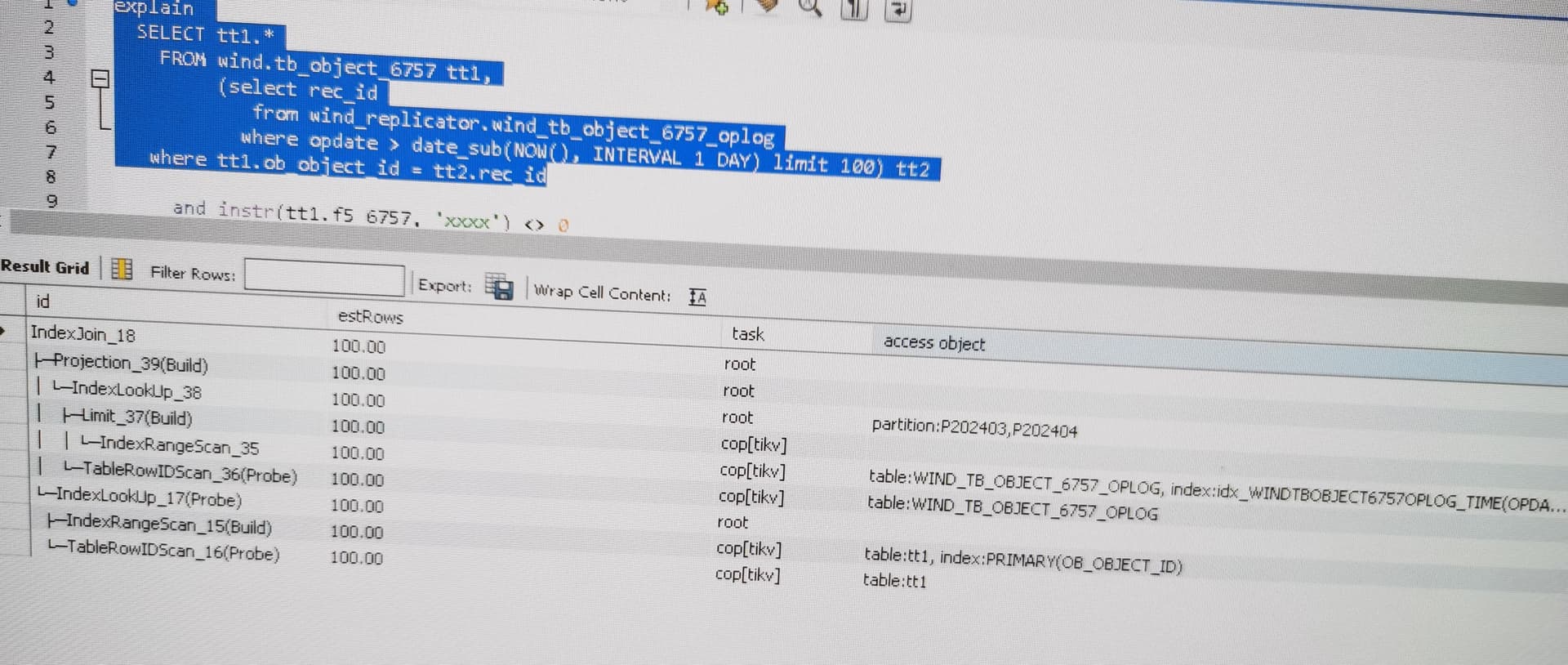Click the wind_replicator oplog table line

514,125
